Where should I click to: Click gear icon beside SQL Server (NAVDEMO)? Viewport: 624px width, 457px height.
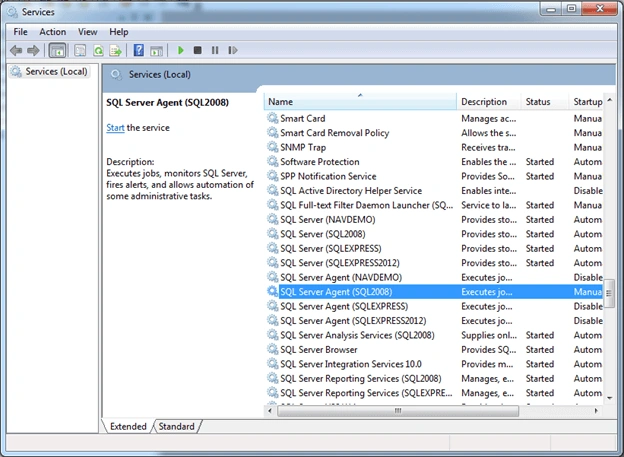tap(273, 219)
